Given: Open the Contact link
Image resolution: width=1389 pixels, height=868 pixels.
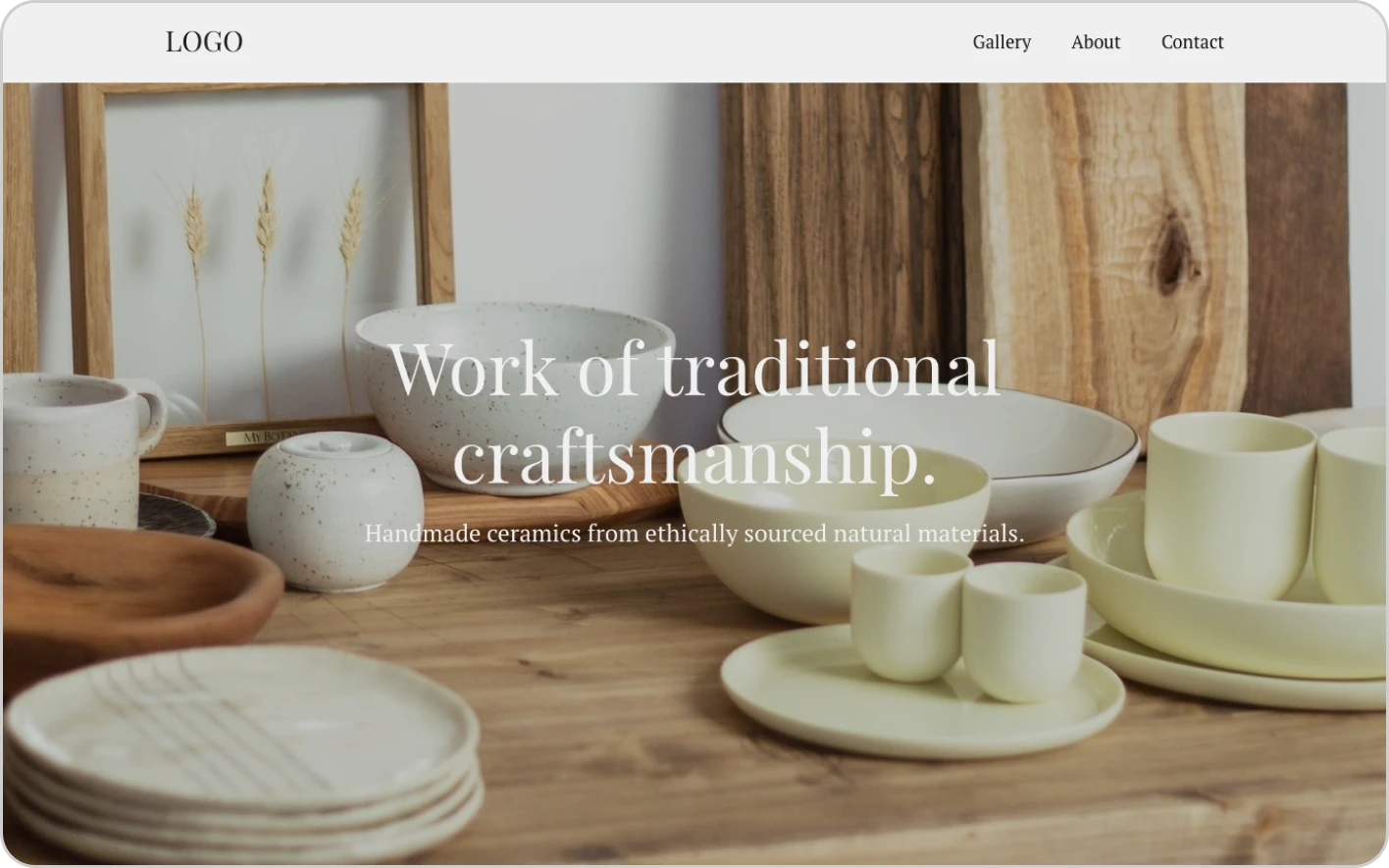Looking at the screenshot, I should pos(1192,42).
